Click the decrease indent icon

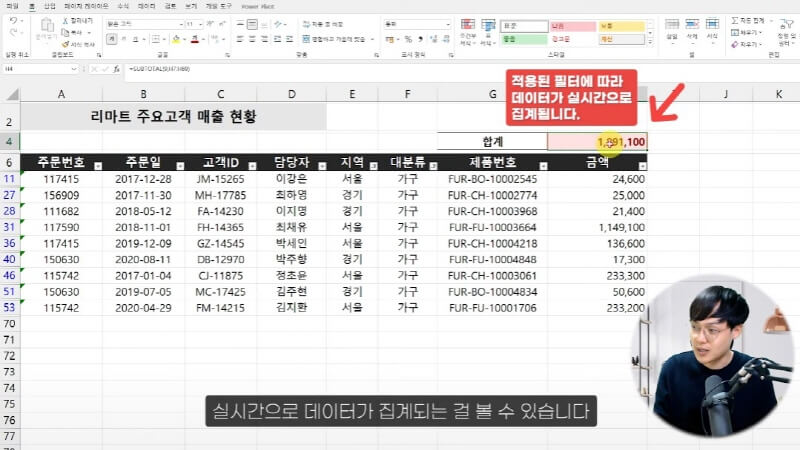pos(278,39)
